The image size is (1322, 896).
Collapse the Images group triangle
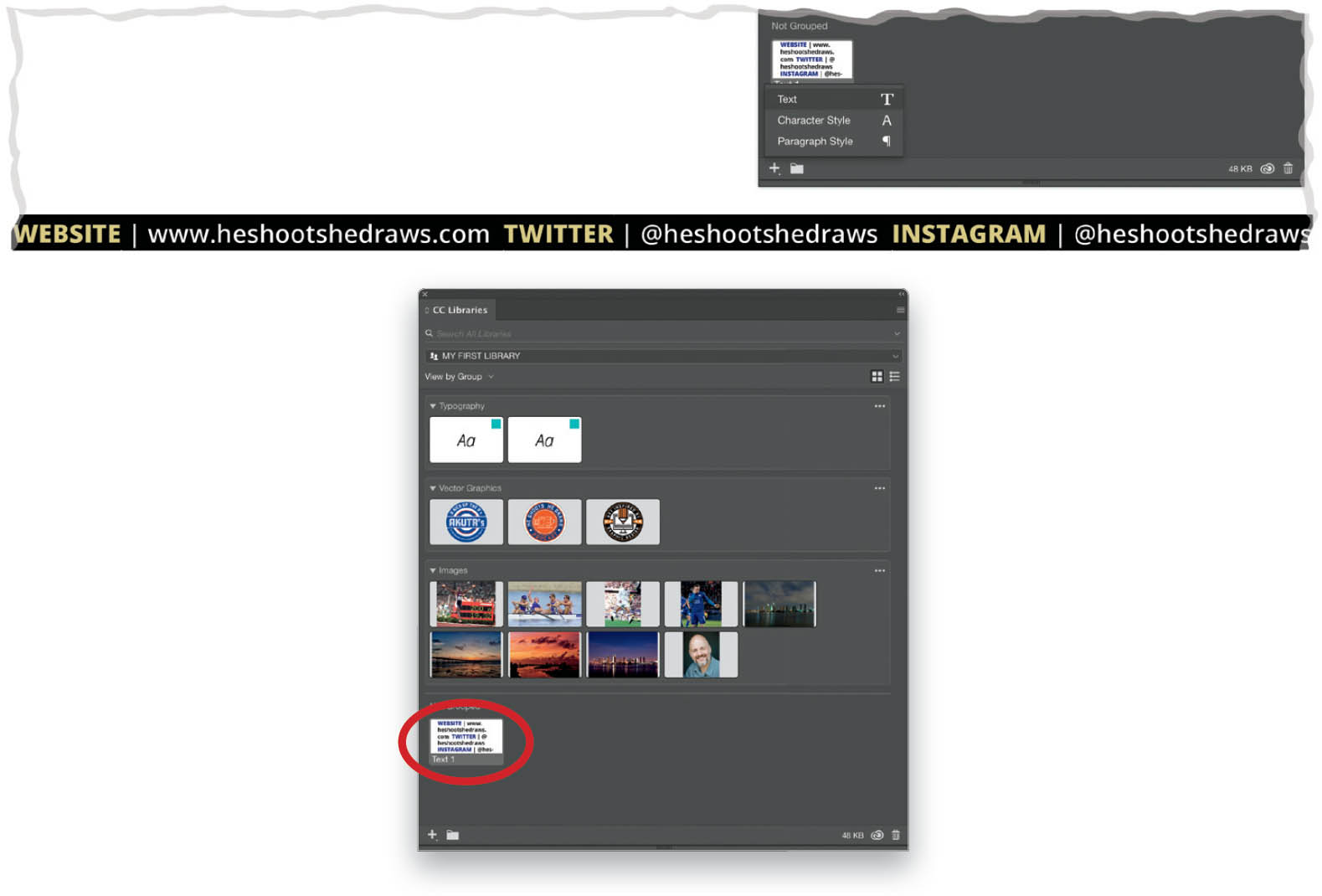[x=433, y=570]
